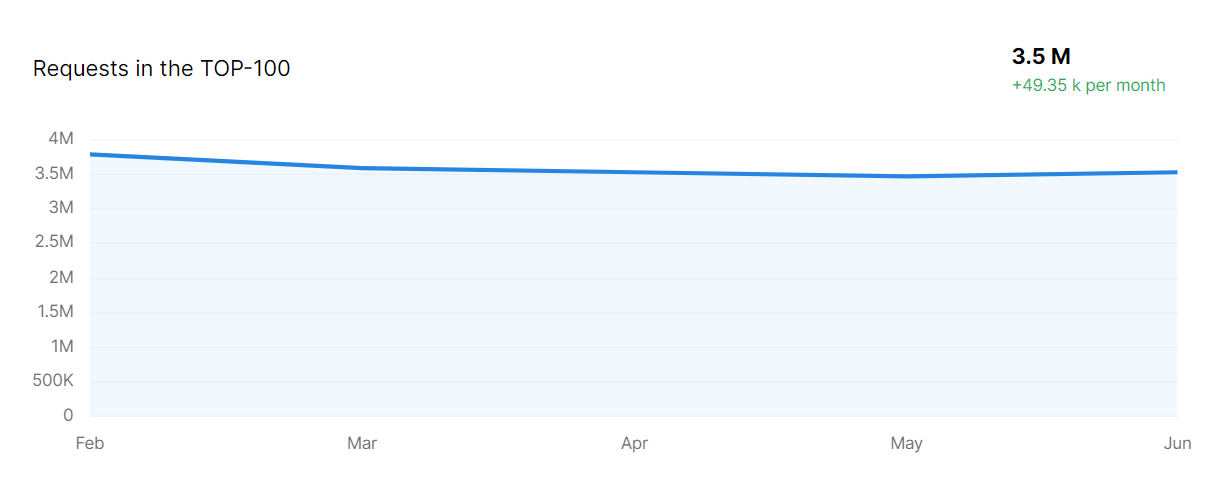Click the 3.5M y-axis tick label

54,173
